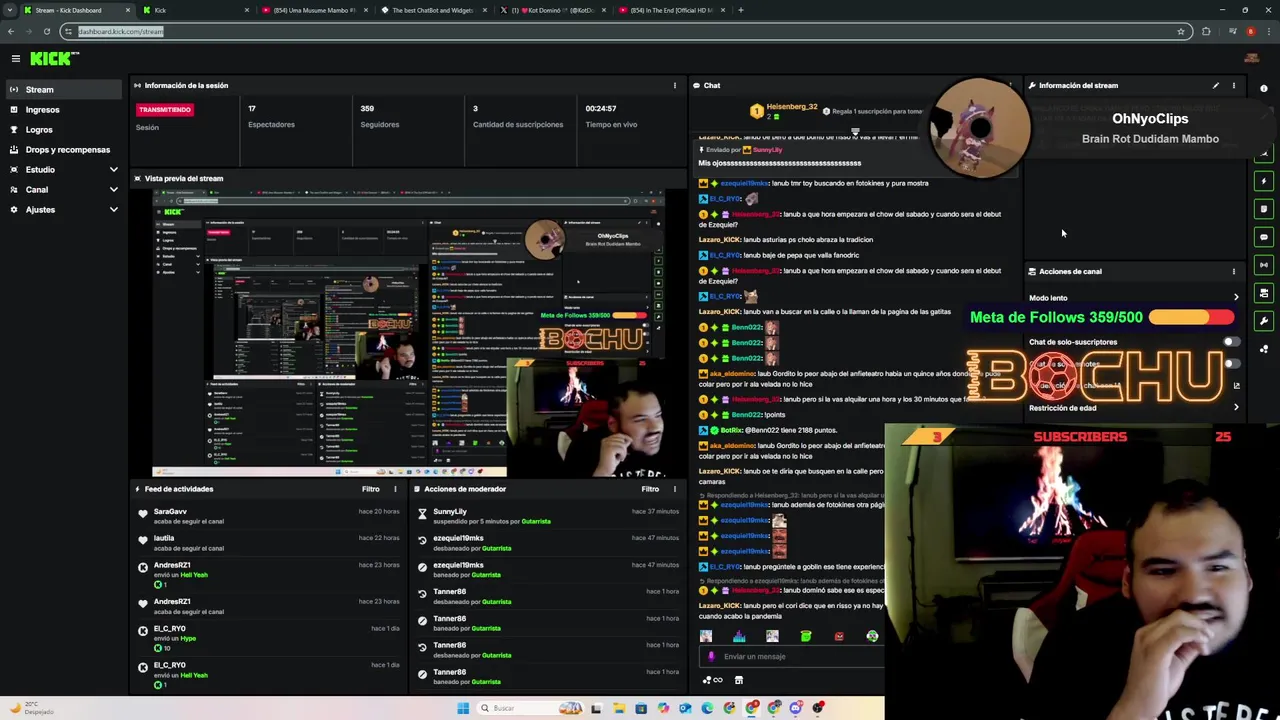1280x720 pixels.
Task: Bookmark this page with the star icon
Action: (1181, 31)
